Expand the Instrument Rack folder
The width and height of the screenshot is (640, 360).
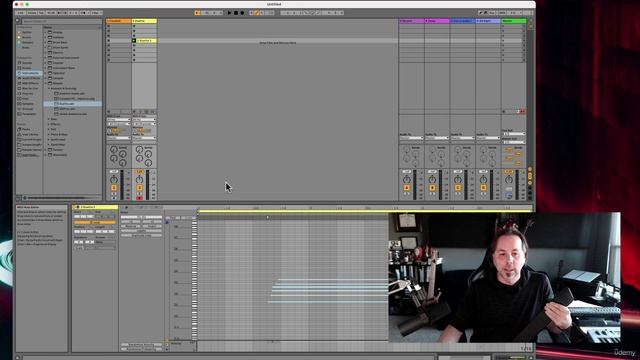46,68
